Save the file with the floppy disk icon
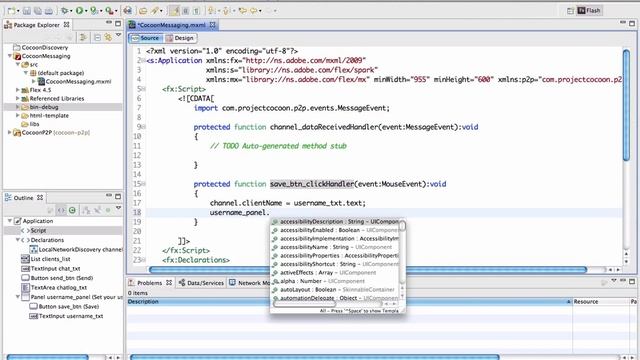 [x=27, y=11]
